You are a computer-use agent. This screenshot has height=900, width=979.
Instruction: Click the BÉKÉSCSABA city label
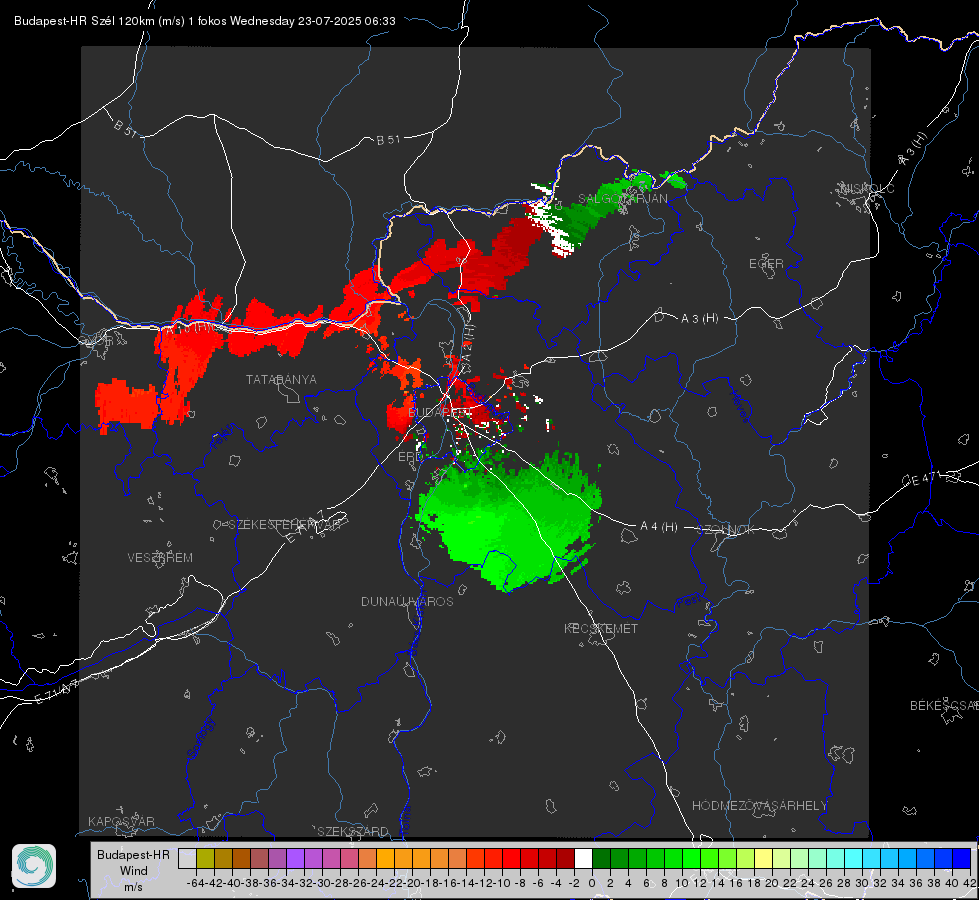coord(944,706)
